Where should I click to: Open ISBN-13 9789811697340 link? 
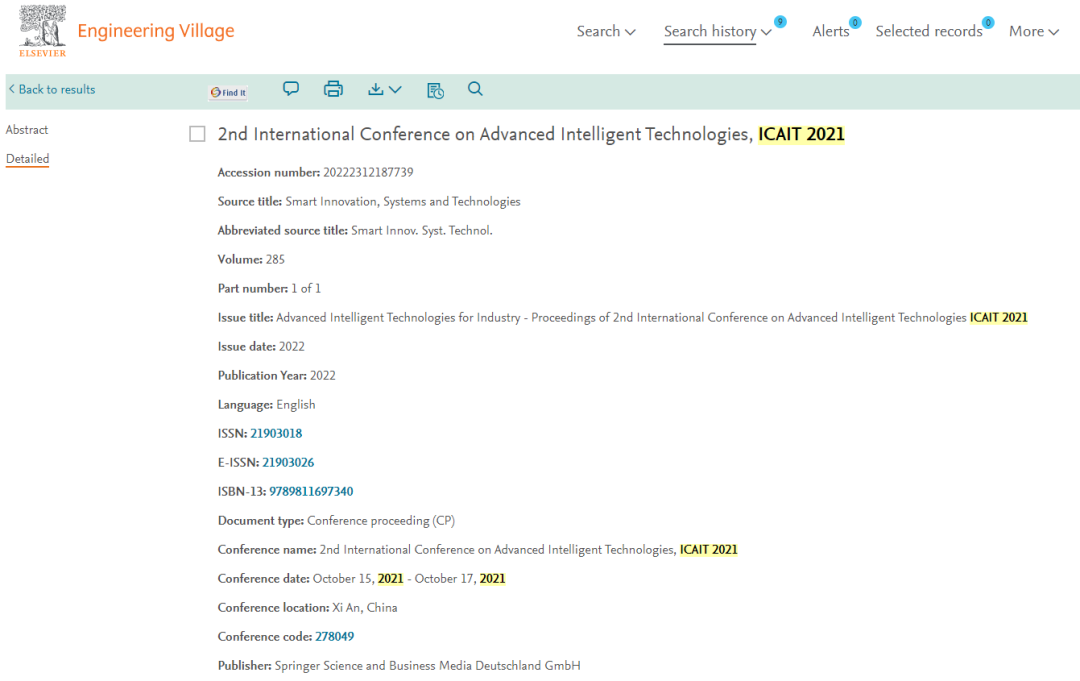point(311,492)
